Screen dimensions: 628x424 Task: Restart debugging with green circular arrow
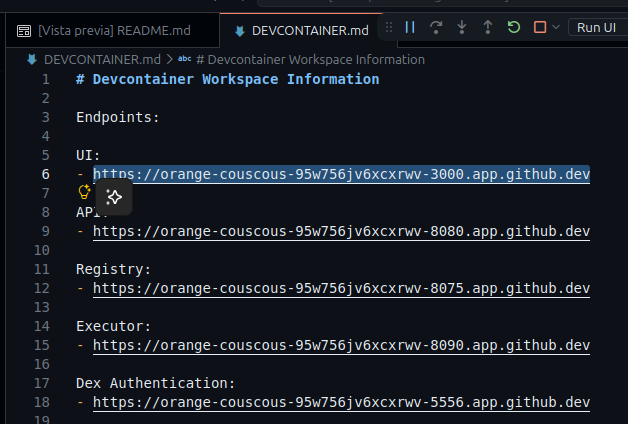coord(513,27)
